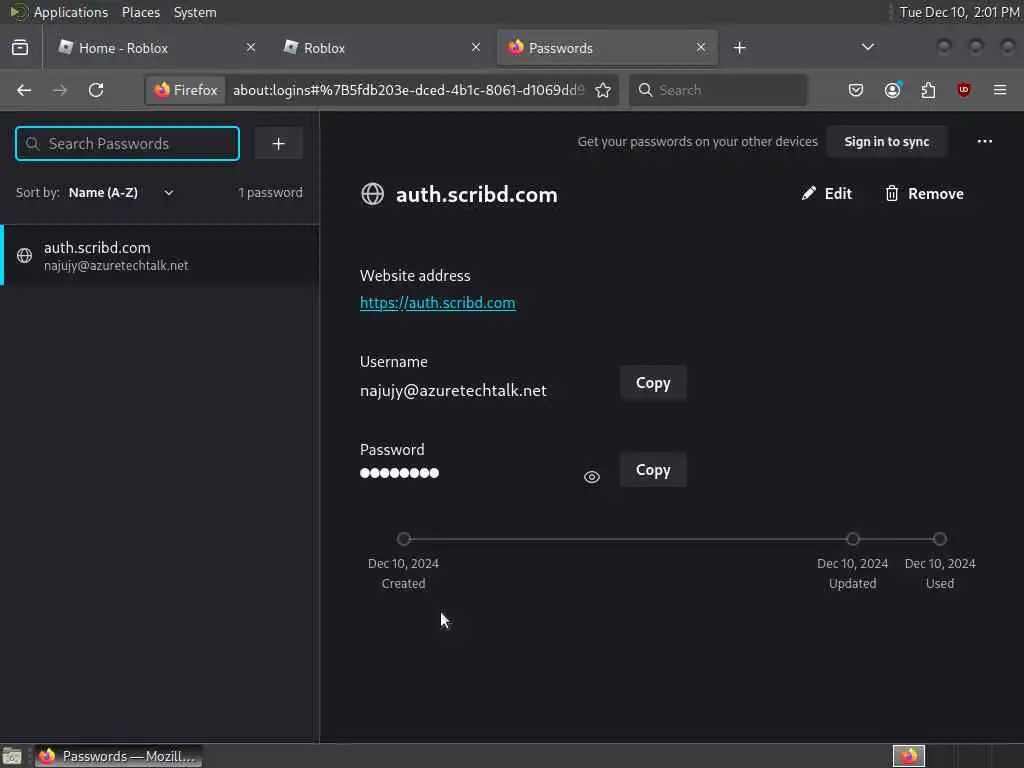Open the Places menu
The height and width of the screenshot is (768, 1024).
pyautogui.click(x=140, y=12)
